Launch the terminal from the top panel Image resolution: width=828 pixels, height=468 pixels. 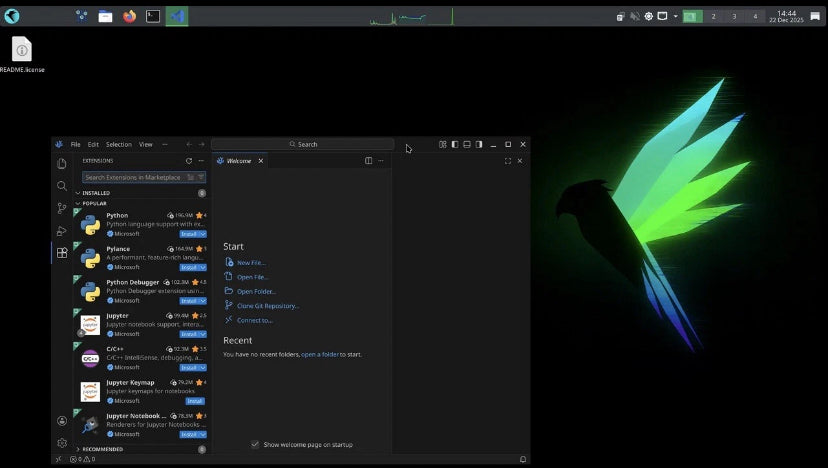click(153, 16)
